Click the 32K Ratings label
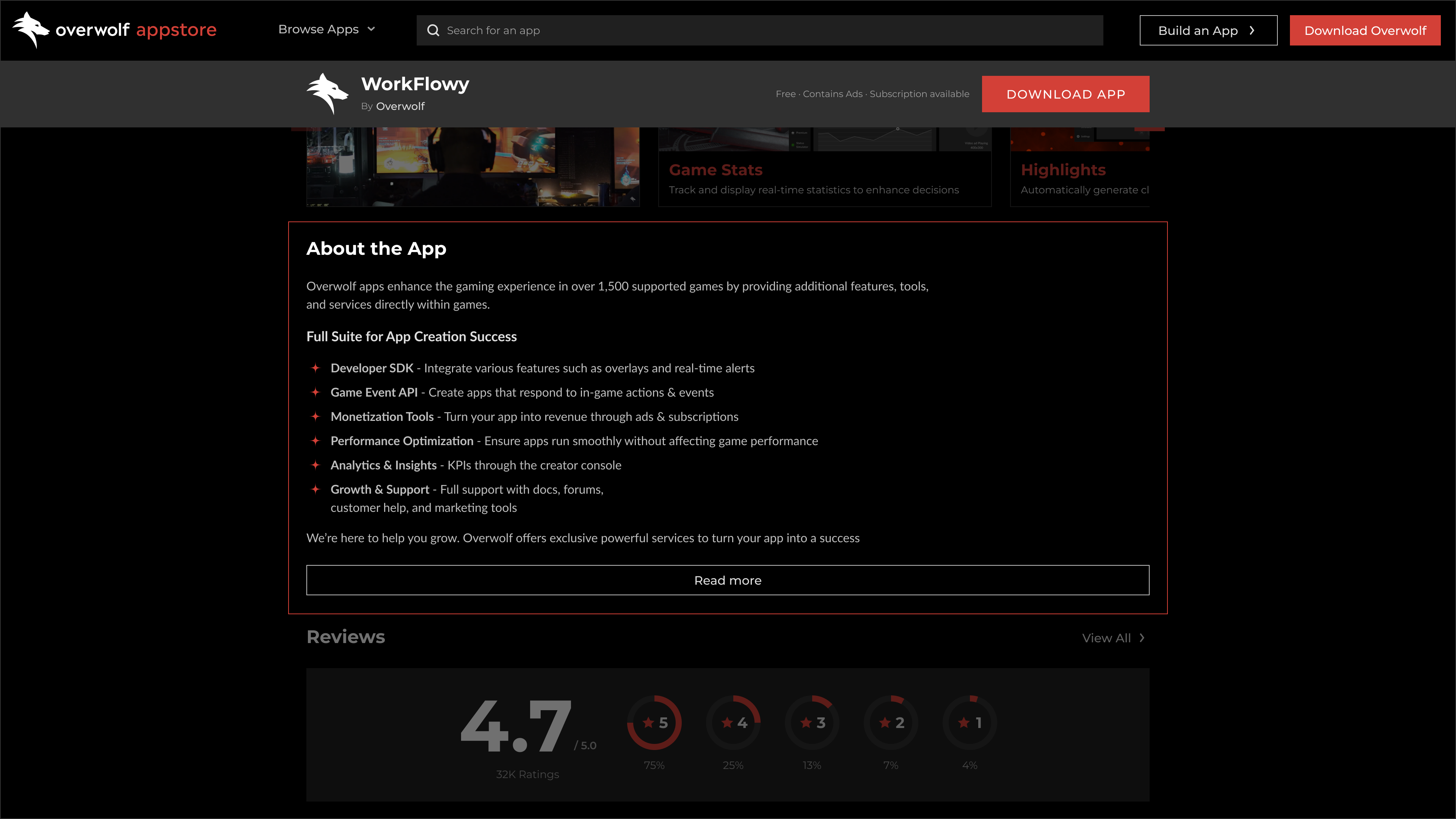1456x819 pixels. coord(527,774)
